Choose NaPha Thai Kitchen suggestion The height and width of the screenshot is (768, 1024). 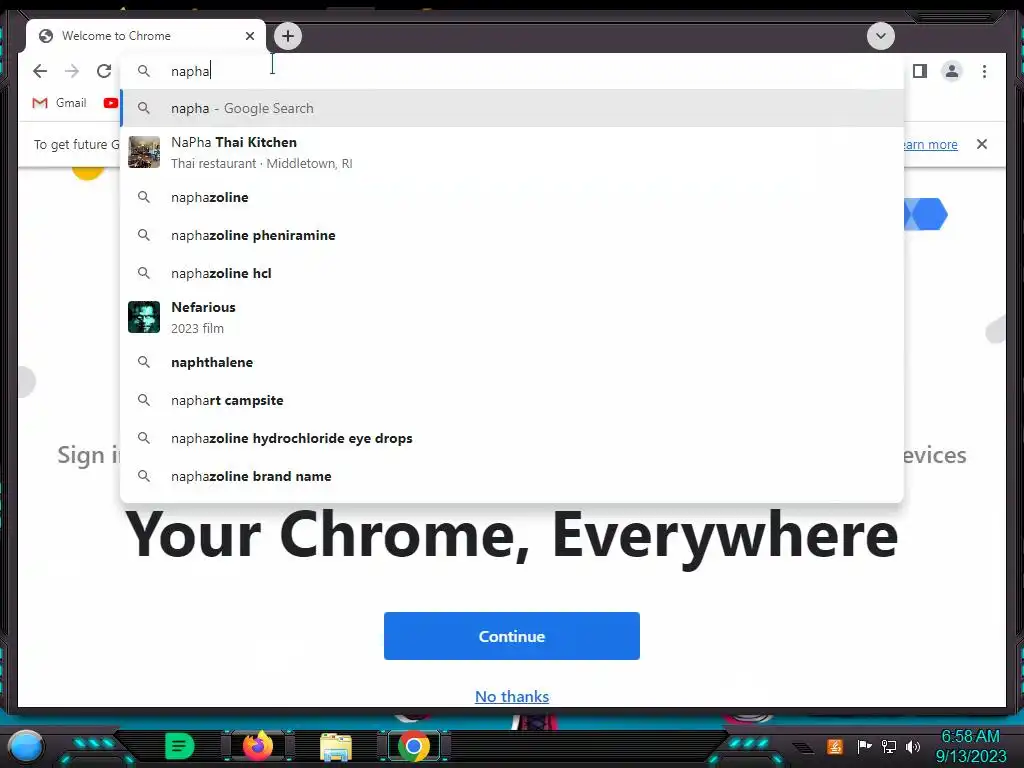point(512,152)
